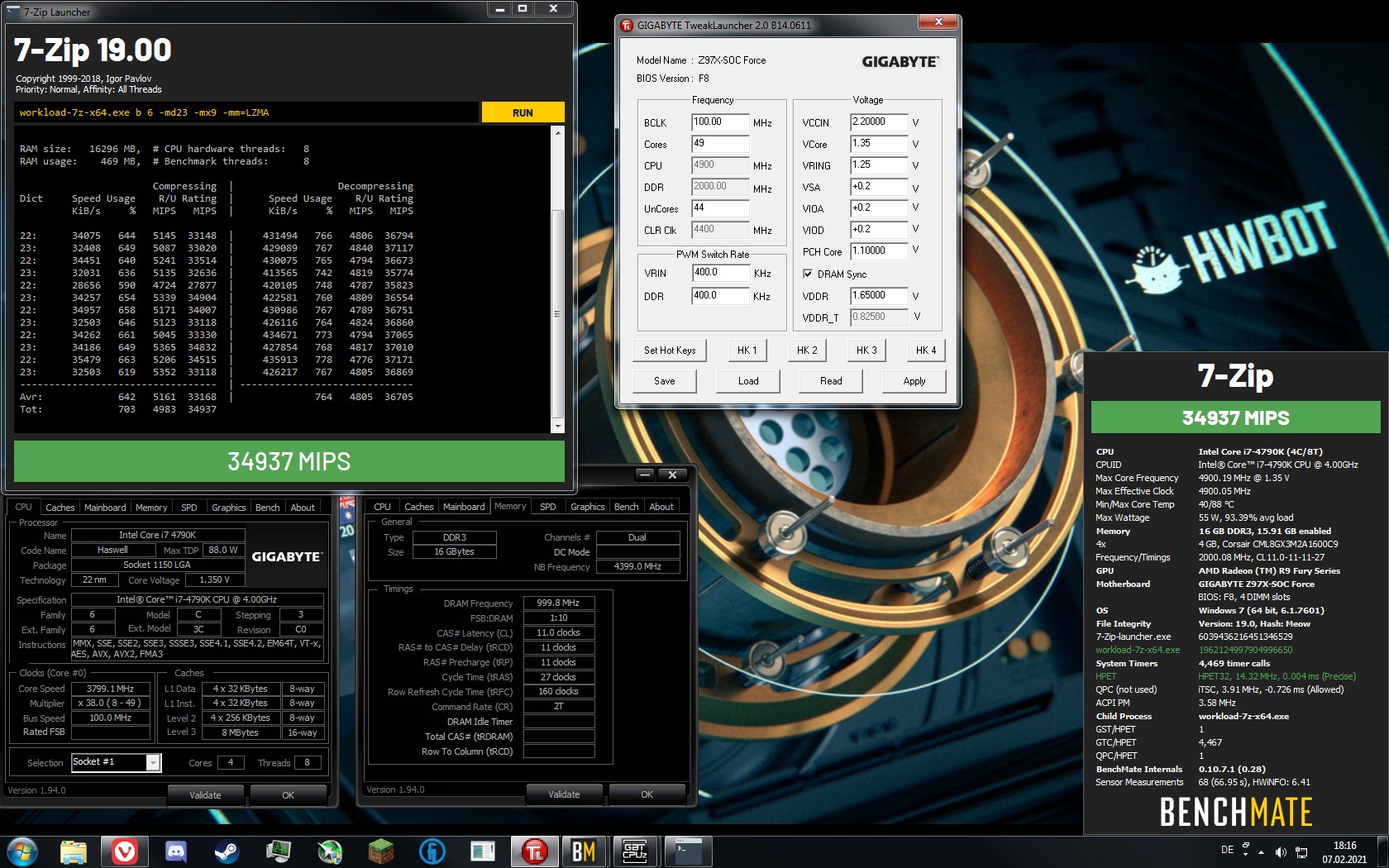Viewport: 1389px width, 868px height.
Task: Show hidden system tray icons
Action: click(x=1261, y=851)
